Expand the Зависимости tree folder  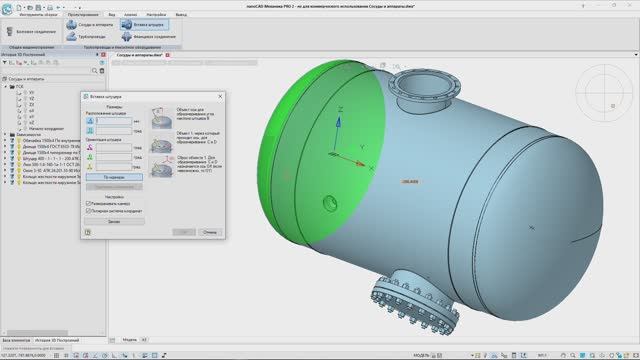tap(6, 134)
